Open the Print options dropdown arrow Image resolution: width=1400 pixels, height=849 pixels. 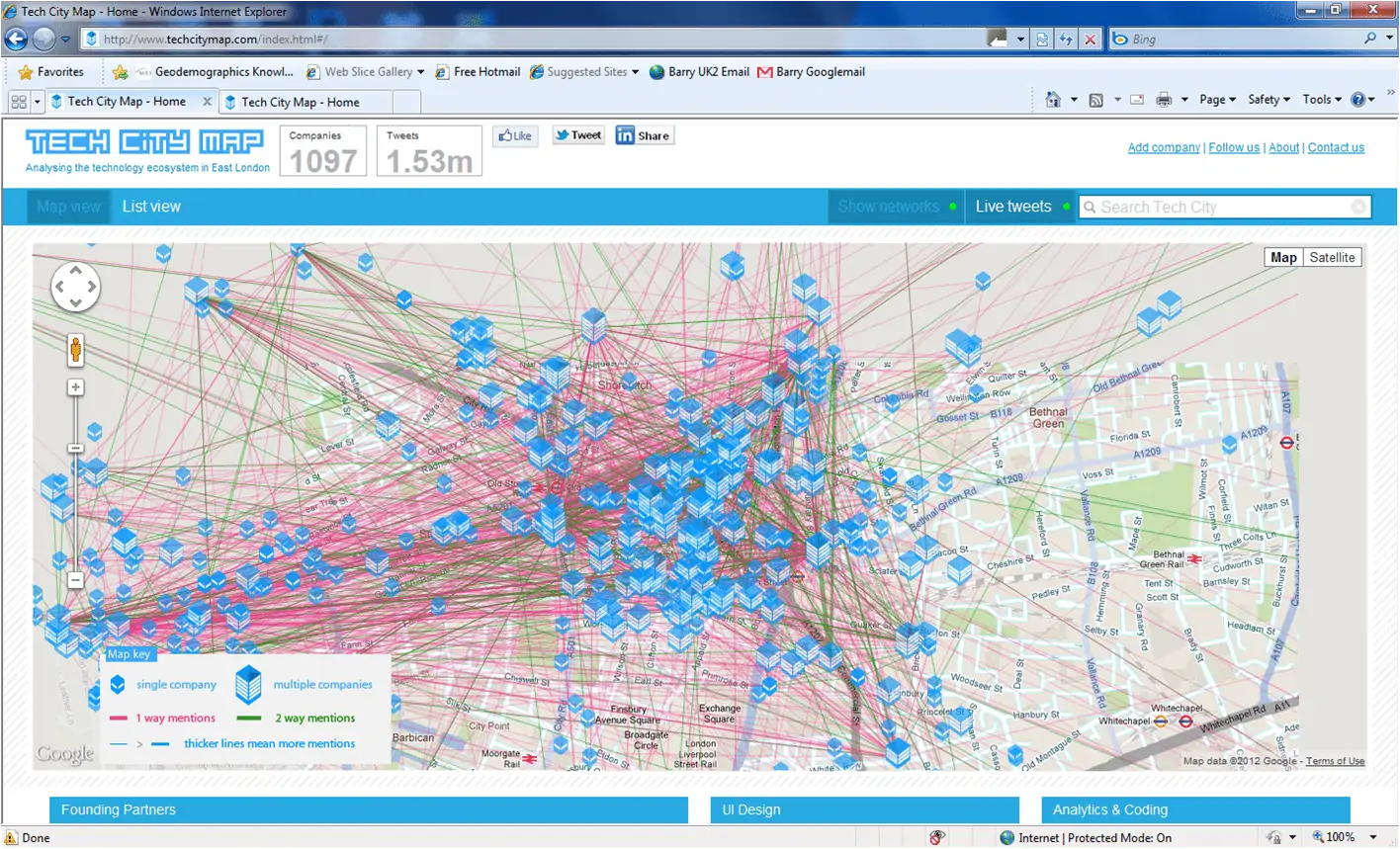pos(1183,100)
